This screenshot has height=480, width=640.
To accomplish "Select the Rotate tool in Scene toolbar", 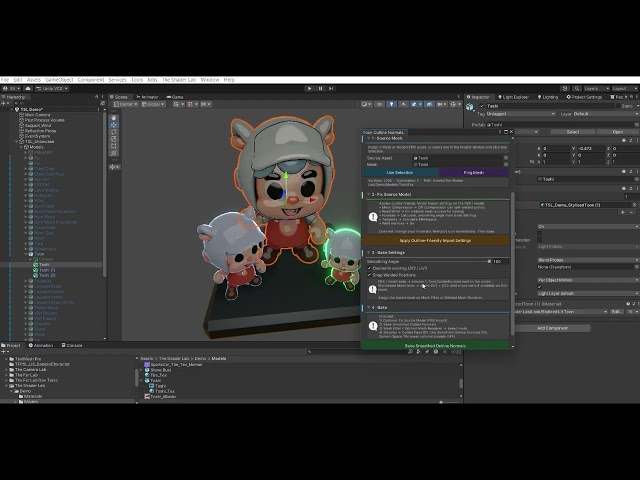I will click(x=114, y=132).
